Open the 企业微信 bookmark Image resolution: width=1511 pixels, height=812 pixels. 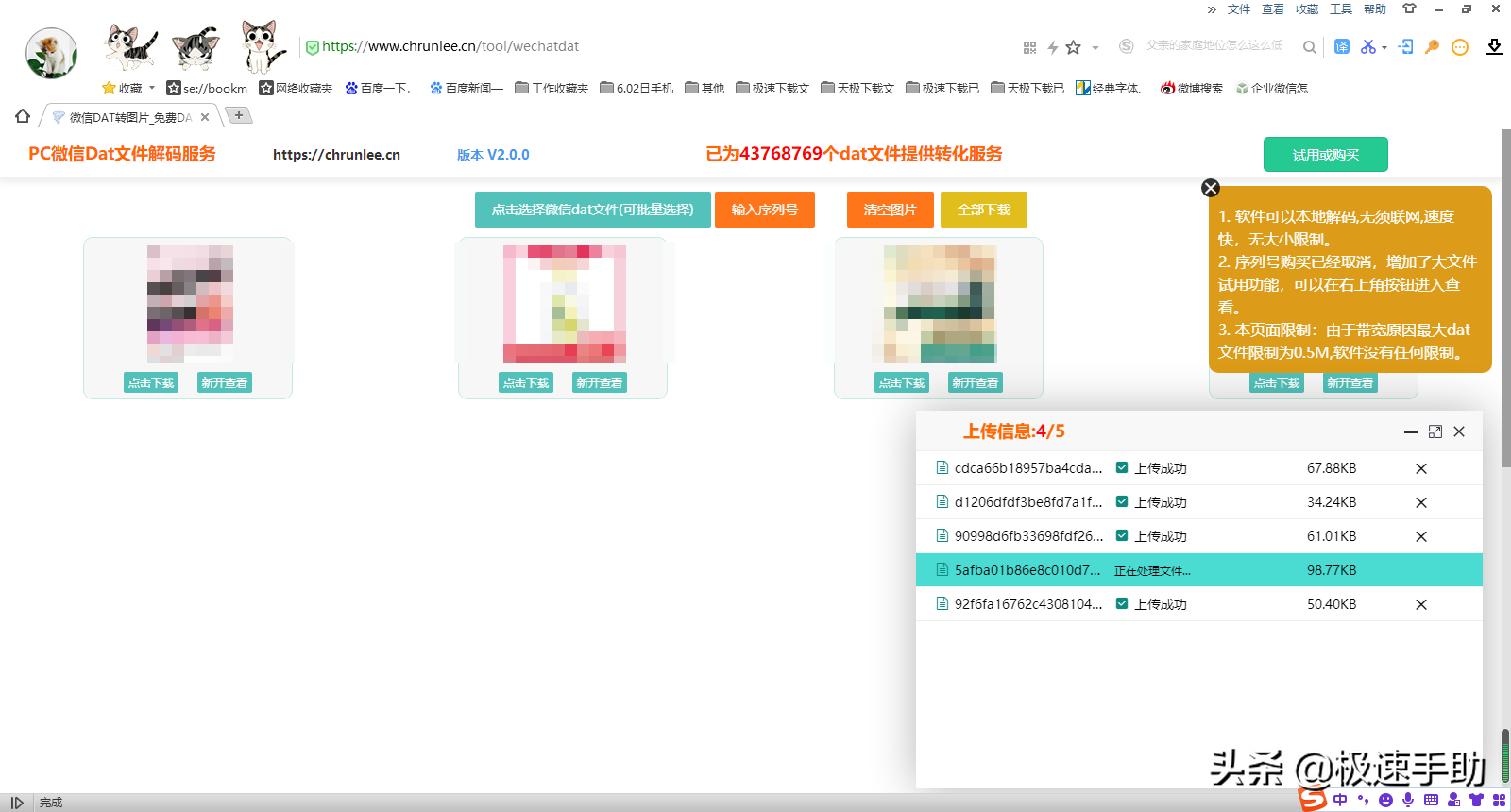(x=1272, y=88)
